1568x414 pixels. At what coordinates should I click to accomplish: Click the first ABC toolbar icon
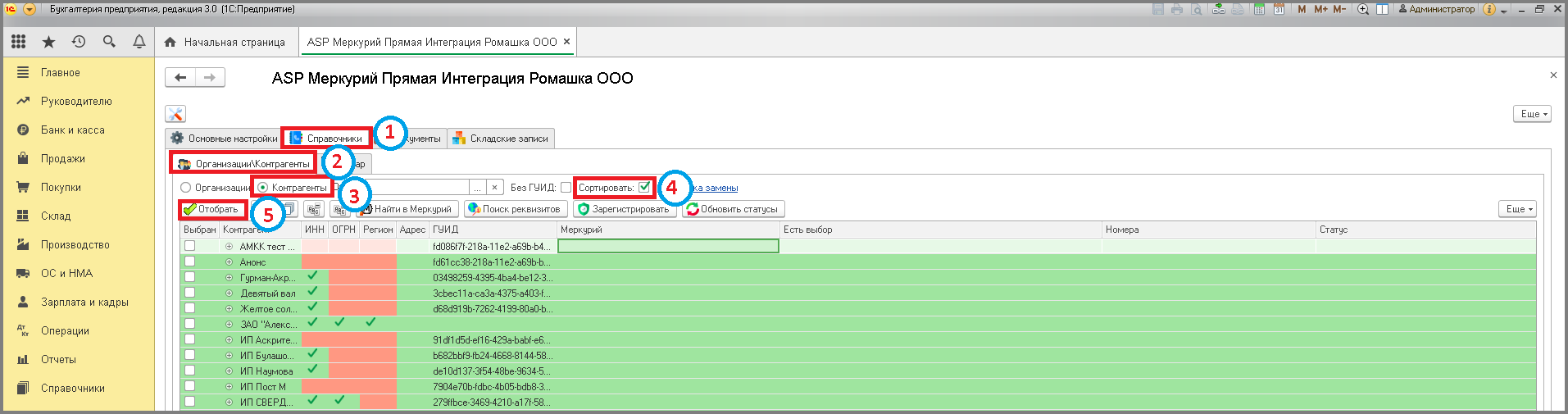pyautogui.click(x=314, y=209)
